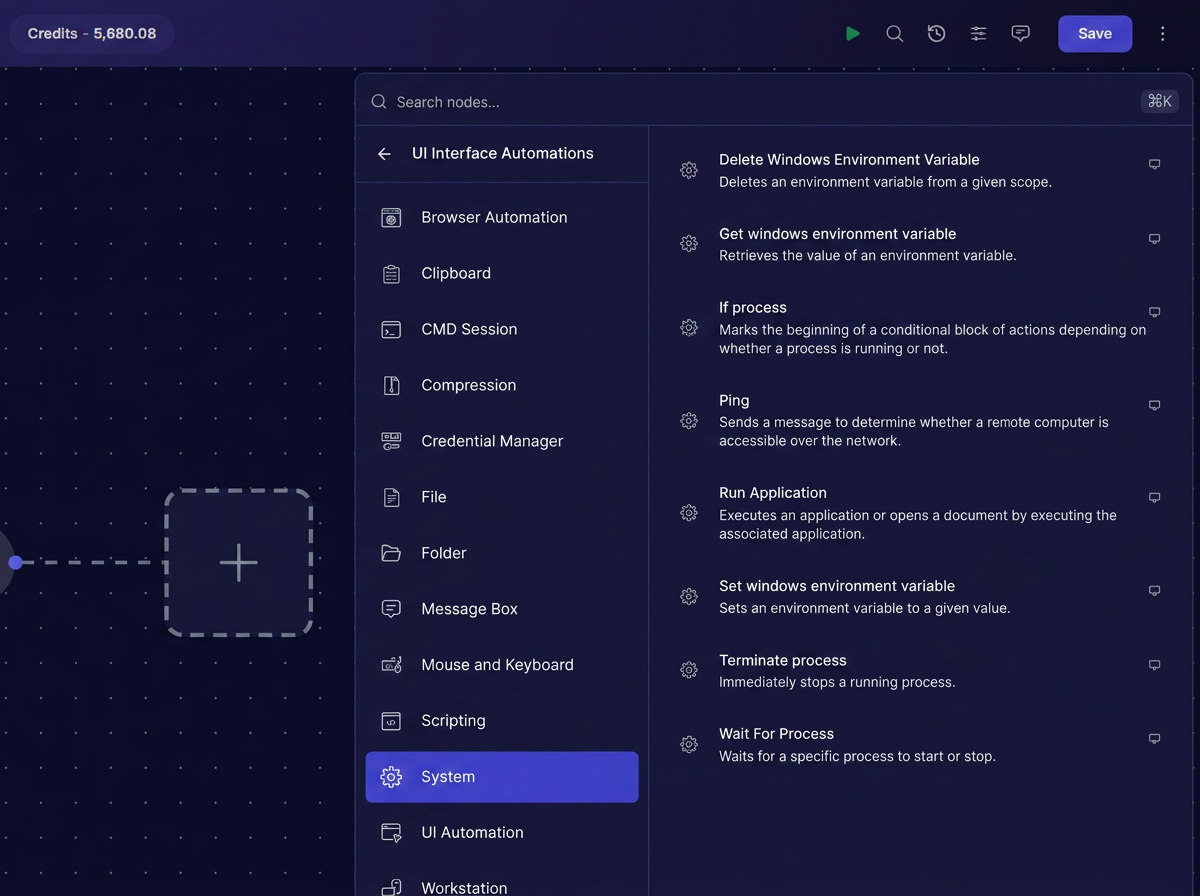Click the Clipboard category icon
The width and height of the screenshot is (1200, 896).
tap(391, 274)
